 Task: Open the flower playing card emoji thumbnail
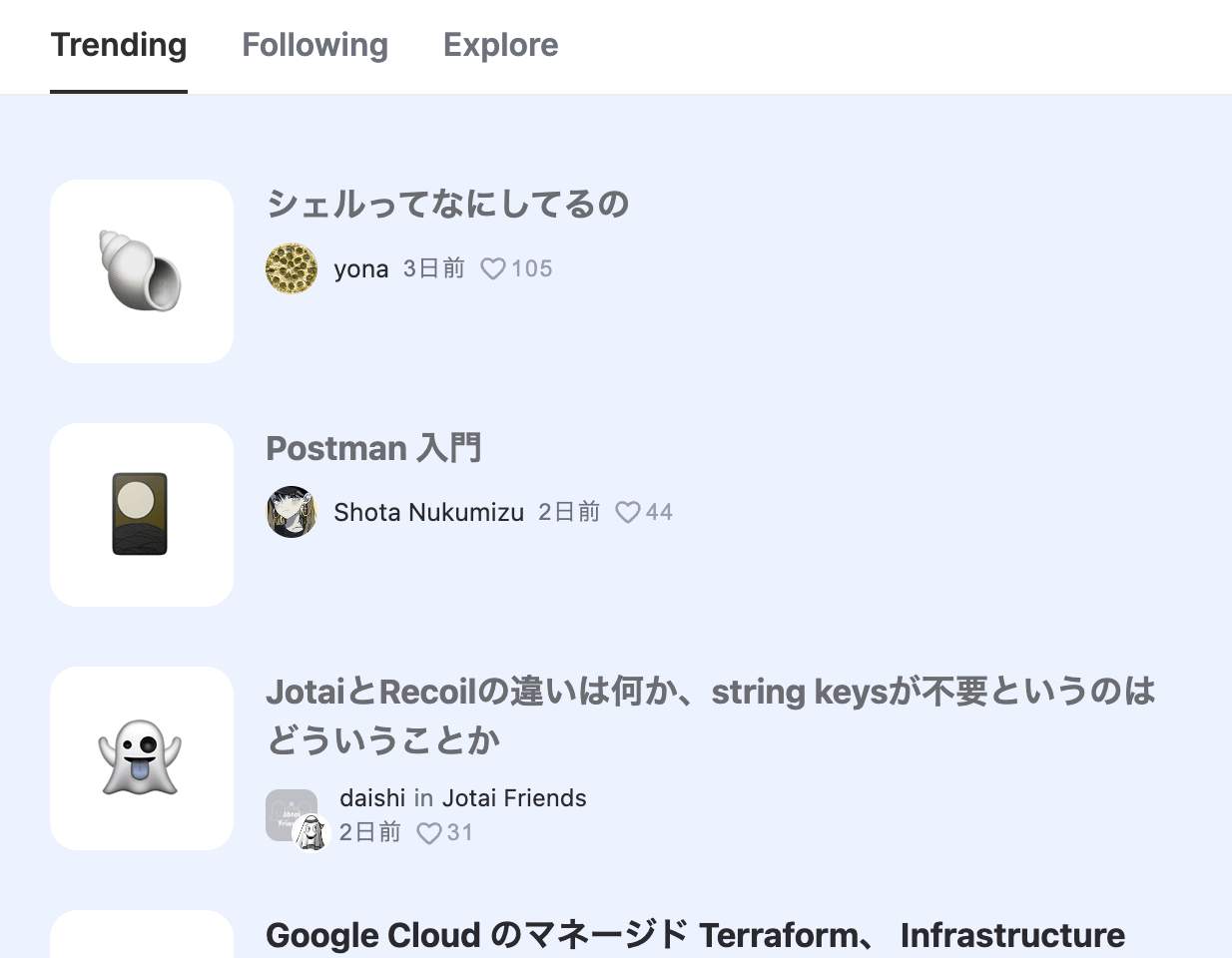tap(142, 515)
